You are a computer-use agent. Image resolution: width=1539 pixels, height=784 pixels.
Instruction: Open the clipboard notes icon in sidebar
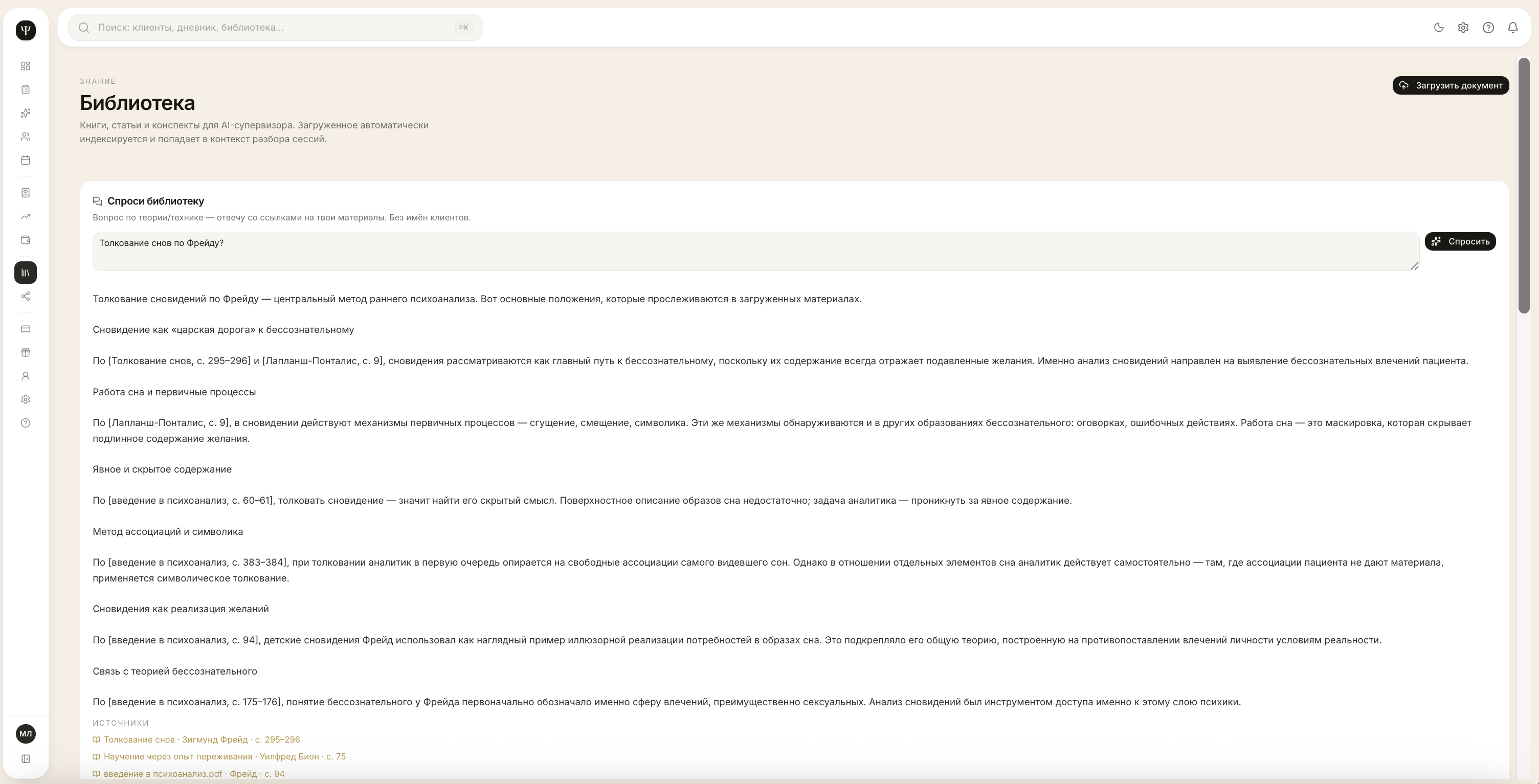26,89
